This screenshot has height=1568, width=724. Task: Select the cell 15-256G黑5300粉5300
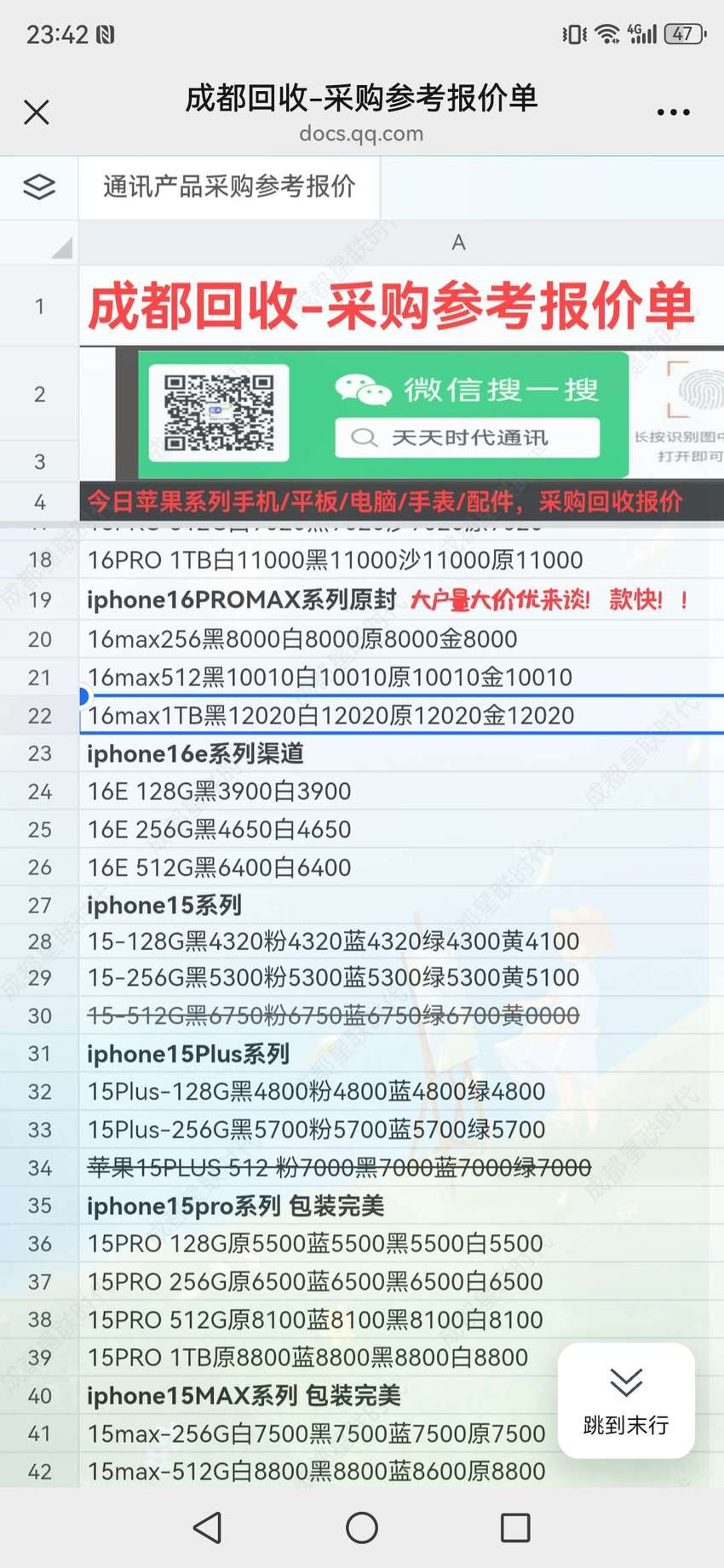[x=401, y=978]
